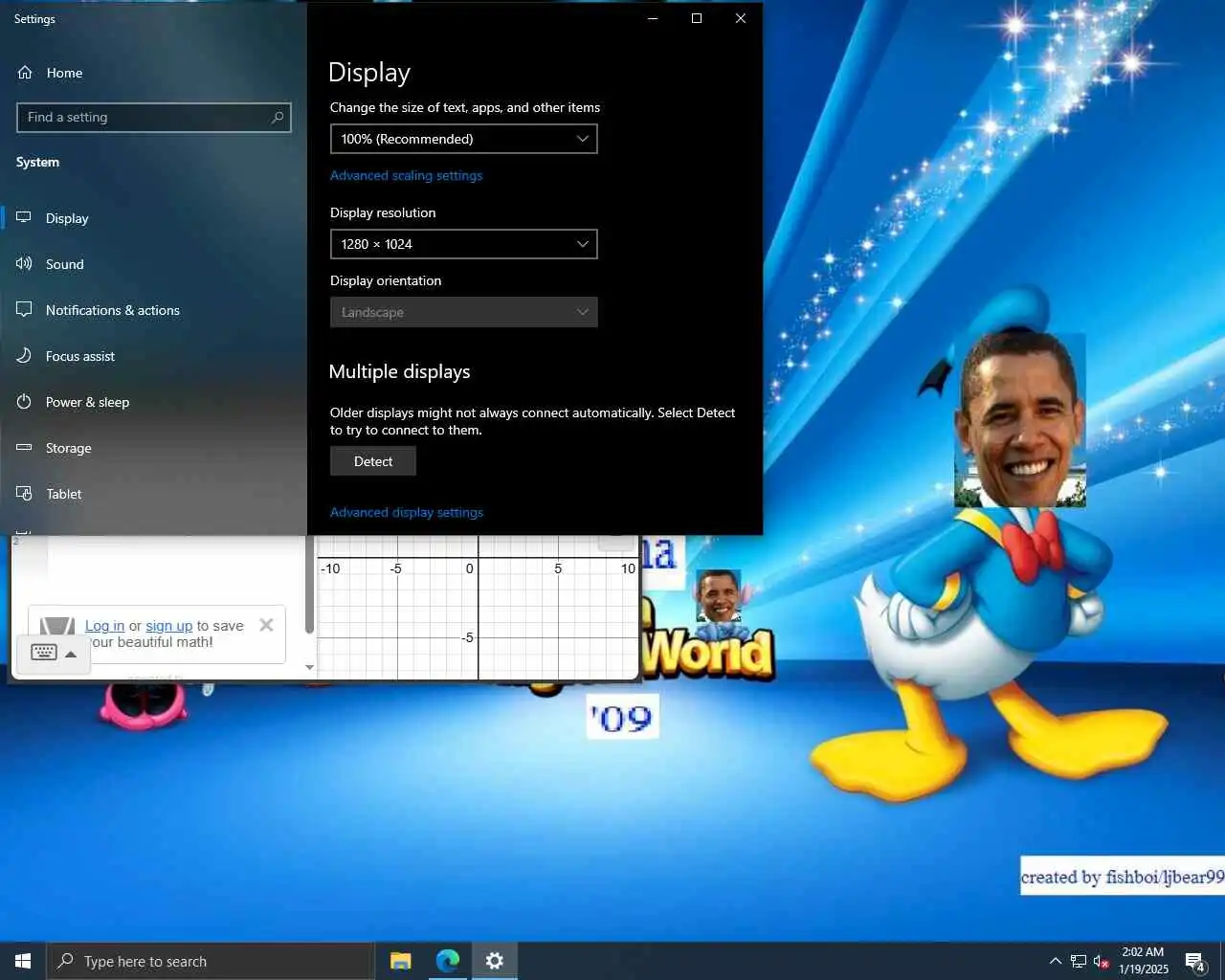
Task: Click the search magnifier in Find a setting
Action: pyautogui.click(x=278, y=117)
